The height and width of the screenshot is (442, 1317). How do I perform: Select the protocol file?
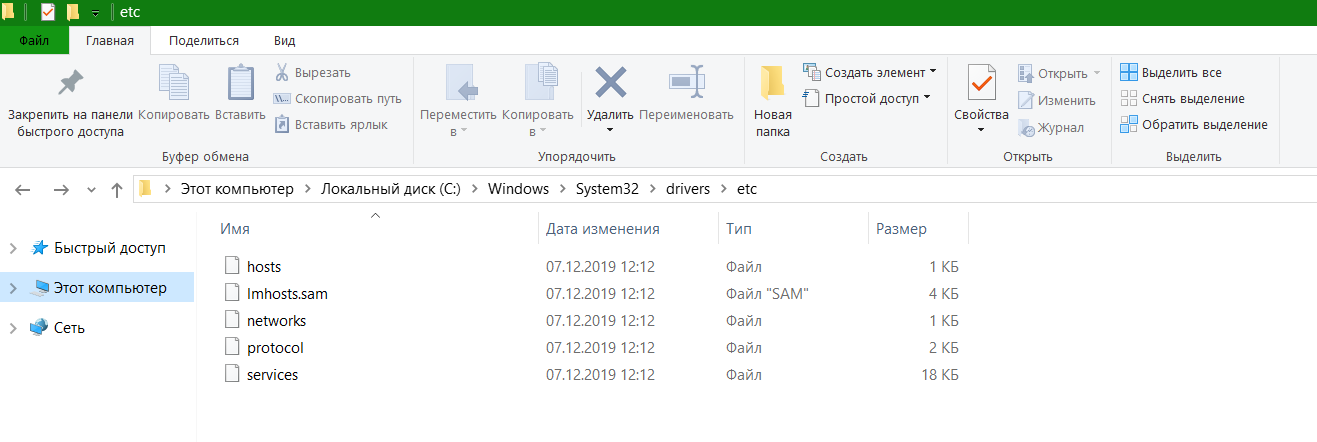point(275,348)
